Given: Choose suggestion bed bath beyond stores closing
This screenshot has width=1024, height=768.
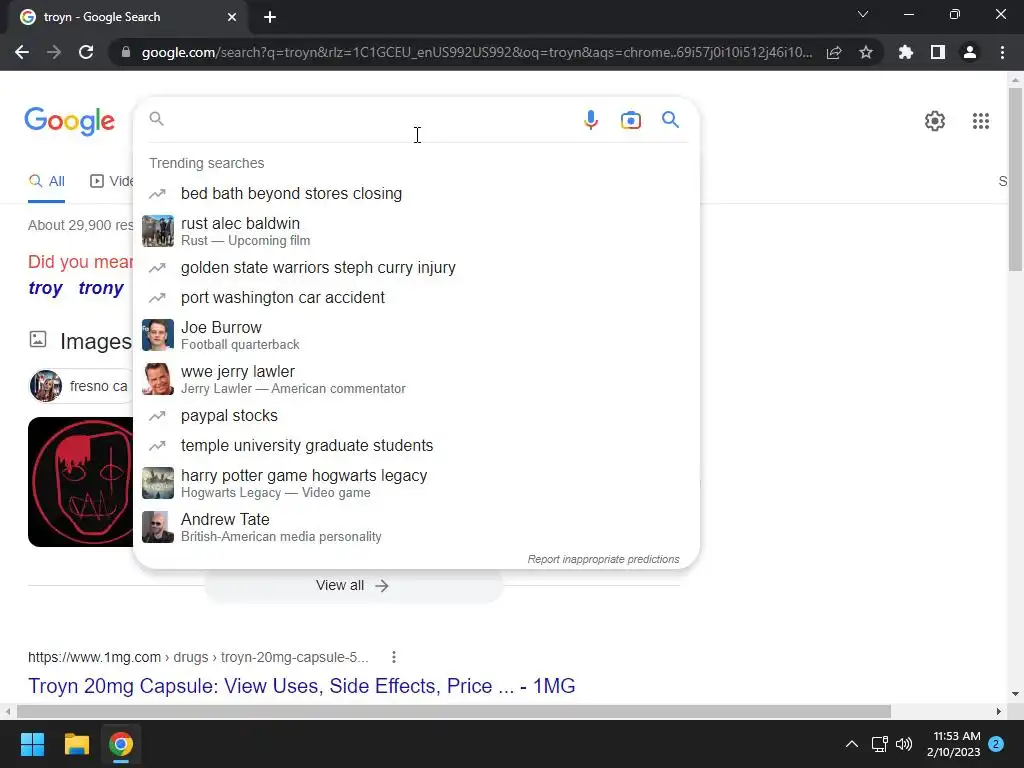Looking at the screenshot, I should coord(416,193).
